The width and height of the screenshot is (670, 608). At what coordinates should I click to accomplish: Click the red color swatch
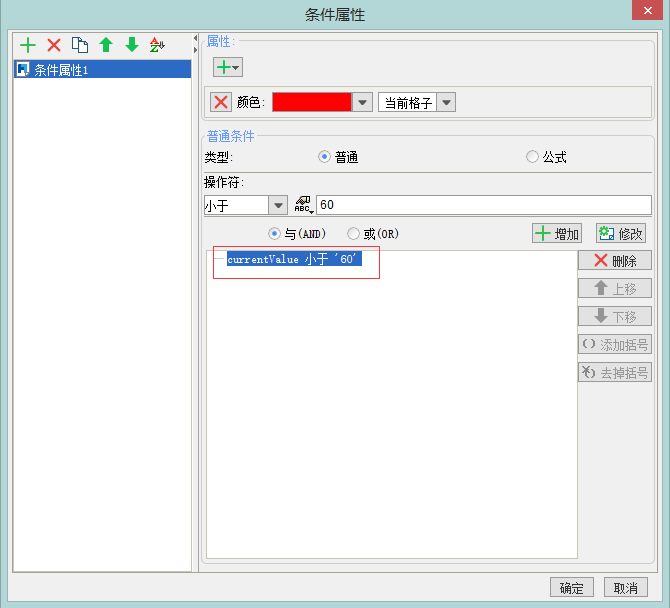[x=312, y=102]
